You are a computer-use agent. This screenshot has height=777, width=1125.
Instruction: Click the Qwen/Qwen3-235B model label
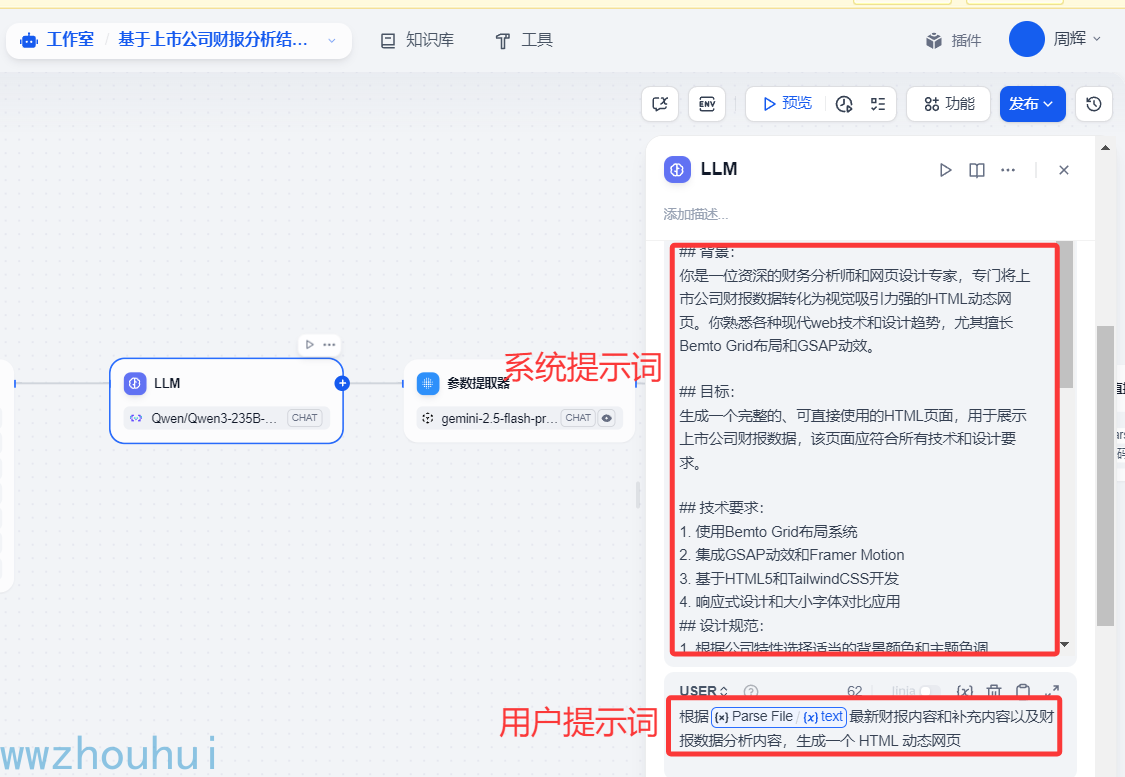pos(214,418)
